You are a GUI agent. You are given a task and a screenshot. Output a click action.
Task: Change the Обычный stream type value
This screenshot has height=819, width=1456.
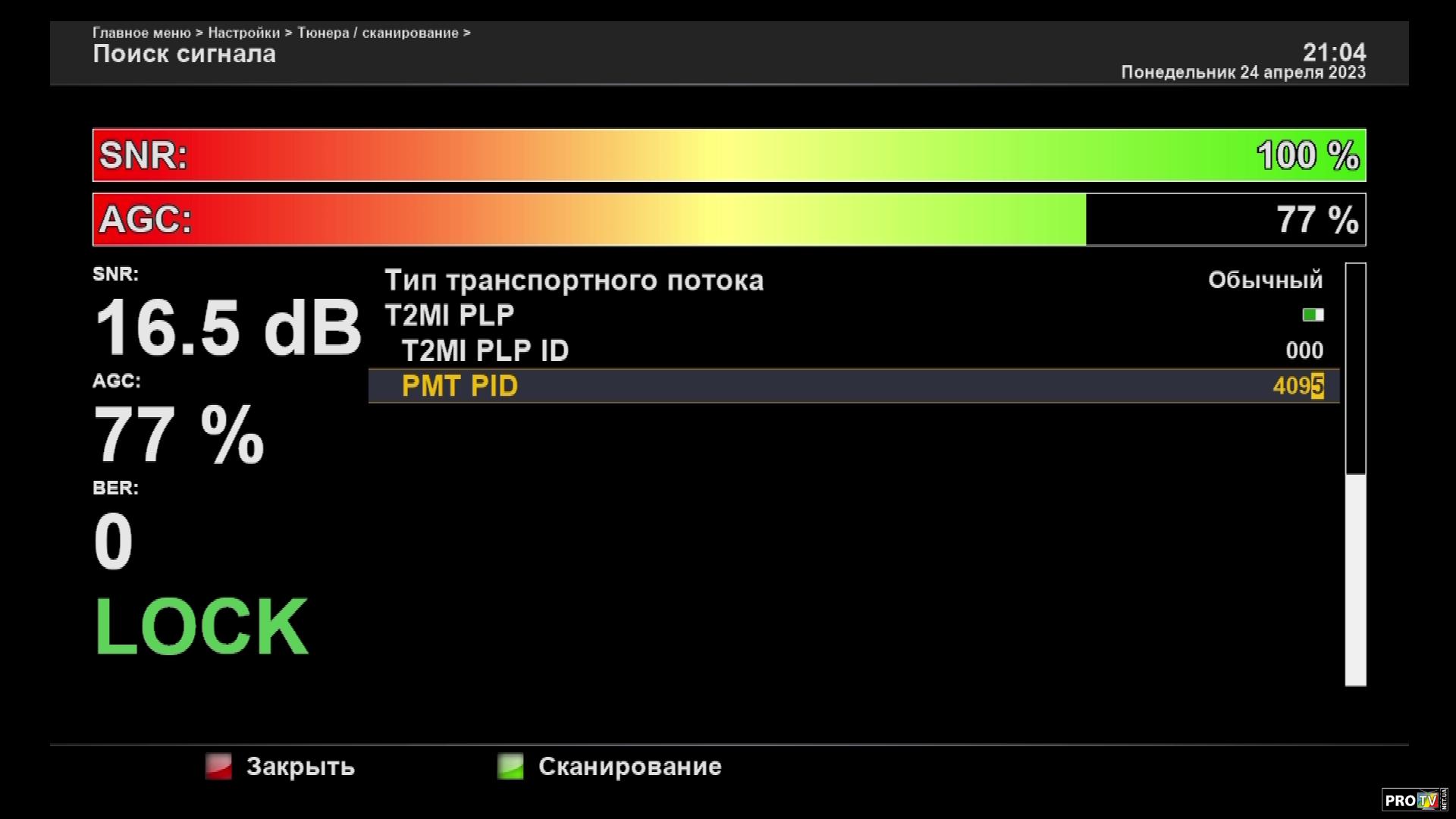point(1265,281)
